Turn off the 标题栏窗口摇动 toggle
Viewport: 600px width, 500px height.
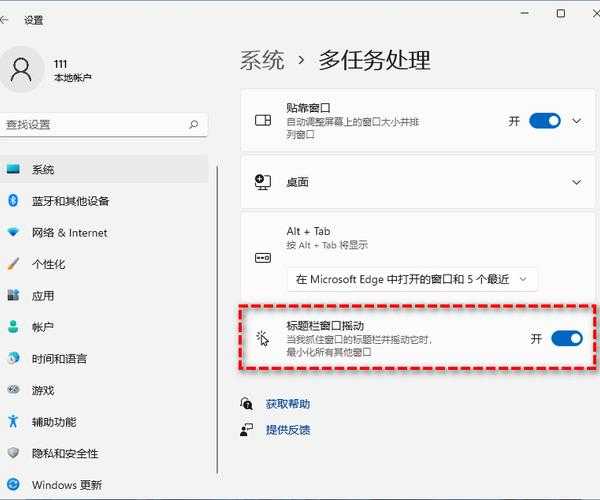pyautogui.click(x=567, y=338)
